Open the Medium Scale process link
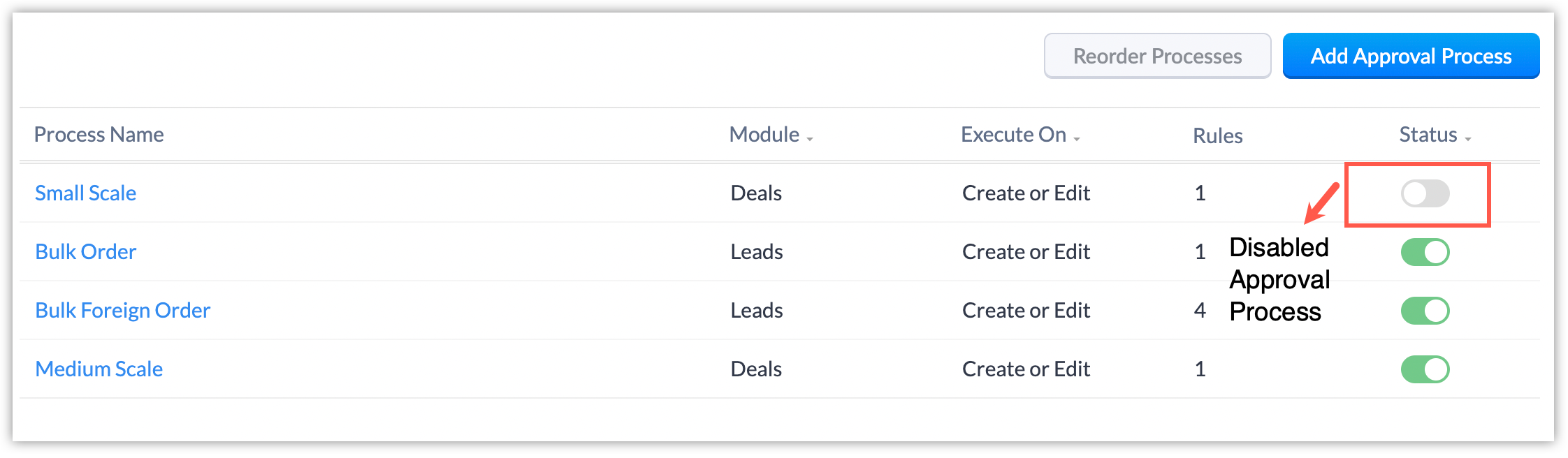This screenshot has width=1568, height=458. point(99,369)
